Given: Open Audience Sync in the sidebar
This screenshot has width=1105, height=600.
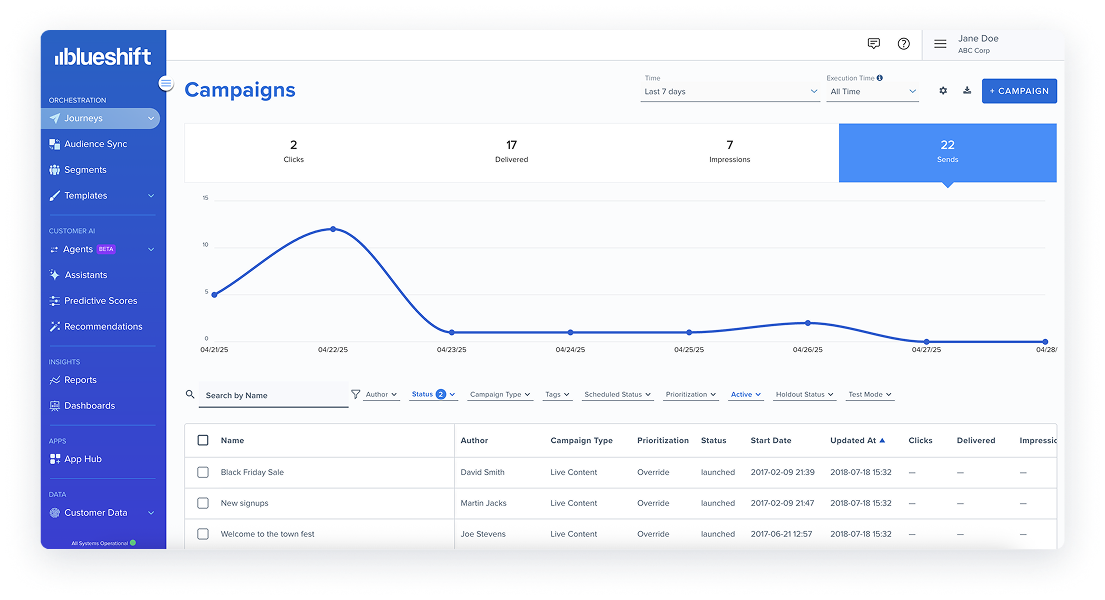Looking at the screenshot, I should (95, 144).
